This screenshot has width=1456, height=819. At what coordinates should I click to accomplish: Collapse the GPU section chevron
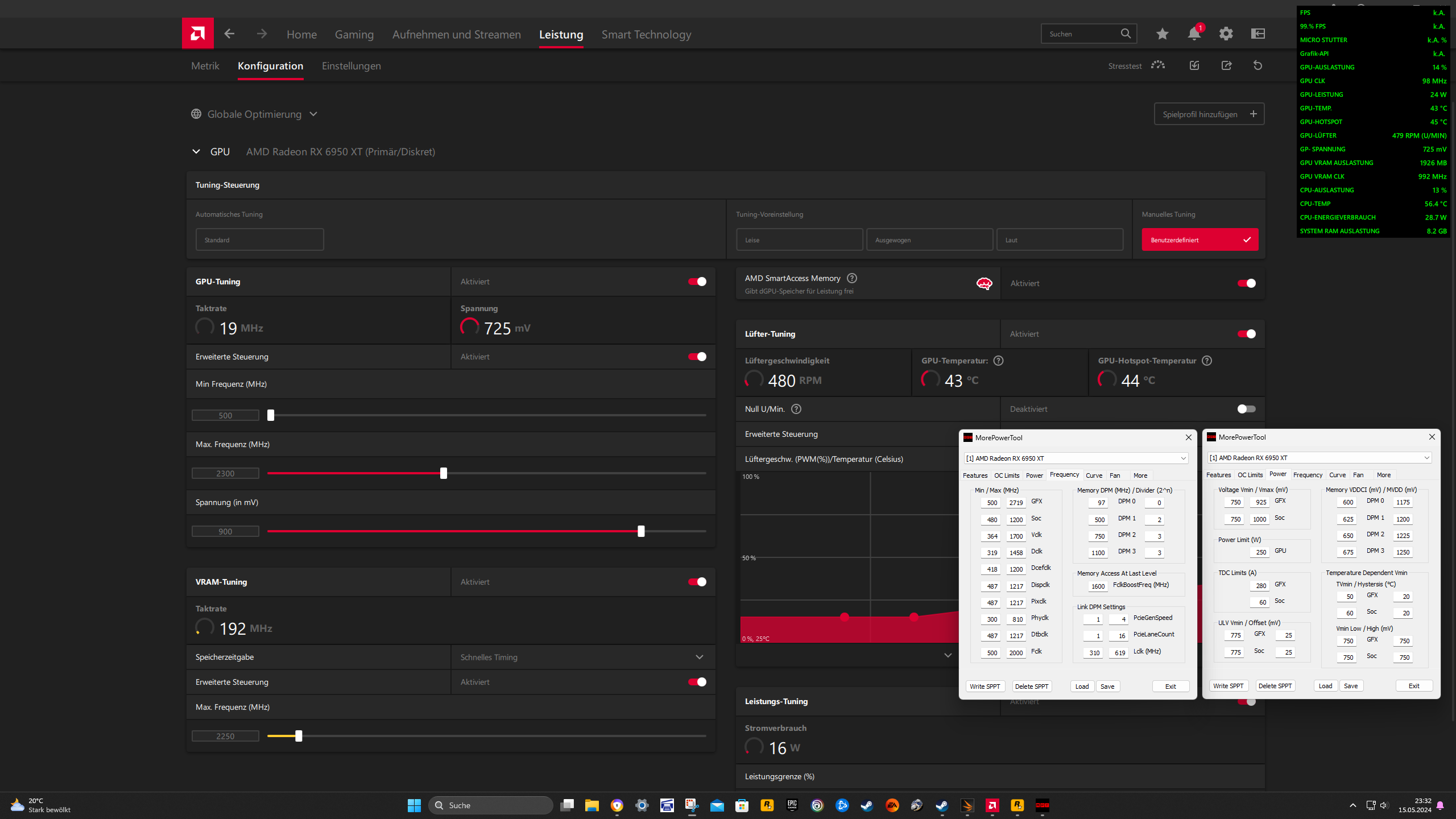pyautogui.click(x=196, y=152)
